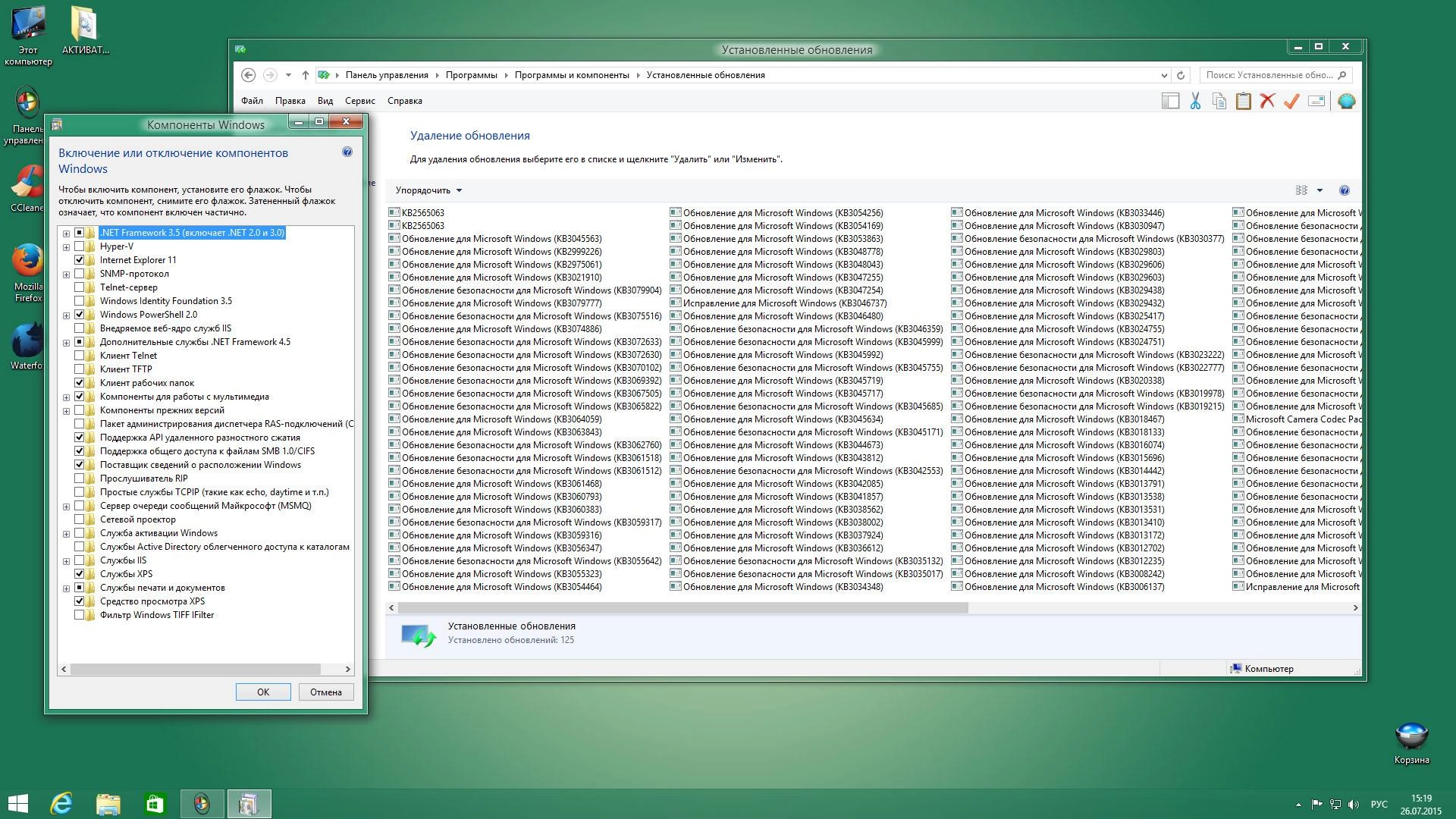This screenshot has width=1456, height=819.
Task: Go to Панель управления breadcrumb
Action: coord(387,75)
